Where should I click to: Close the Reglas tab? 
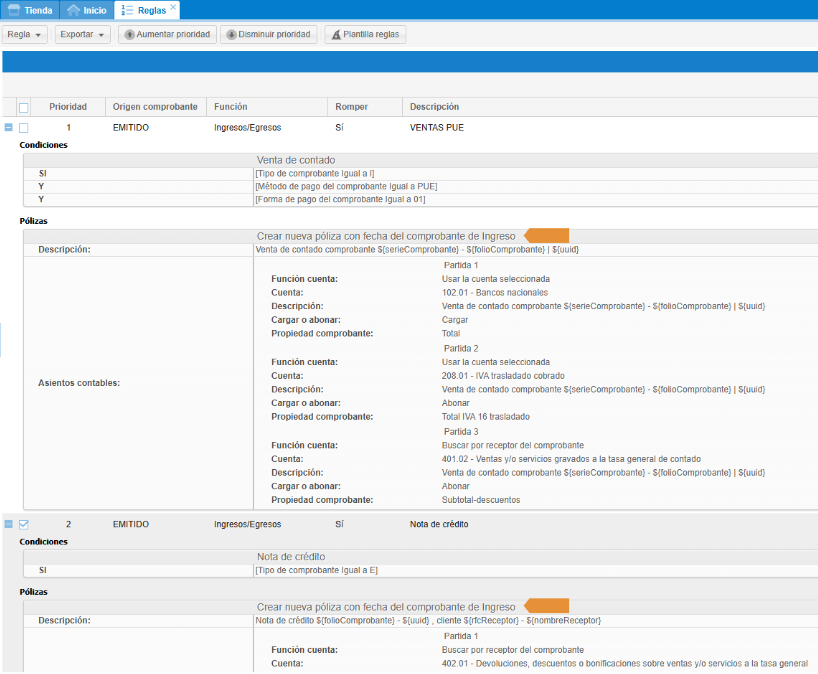173,7
